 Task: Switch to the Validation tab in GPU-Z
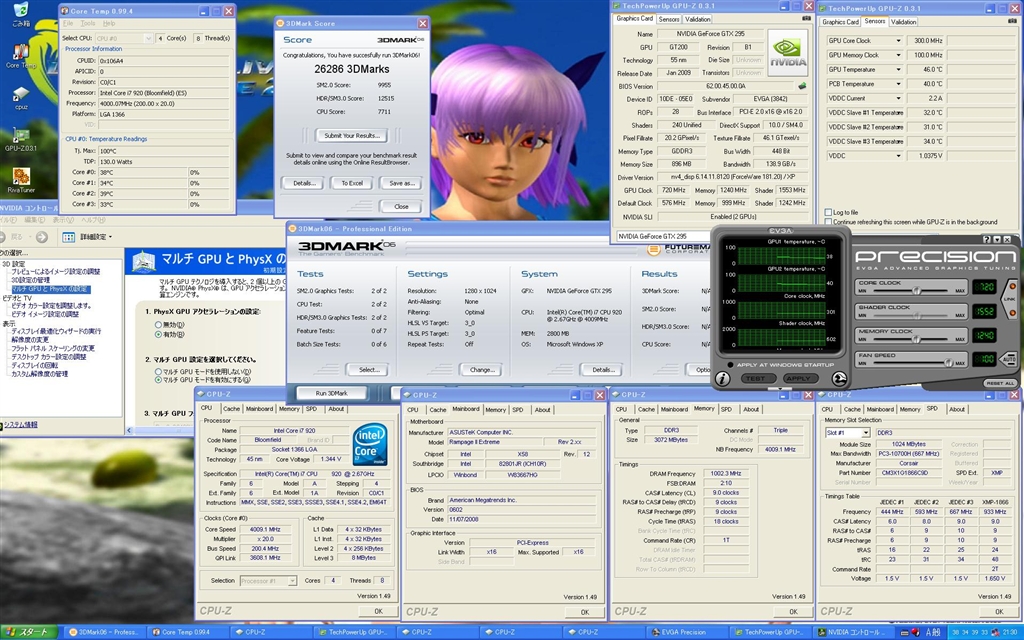coord(698,19)
